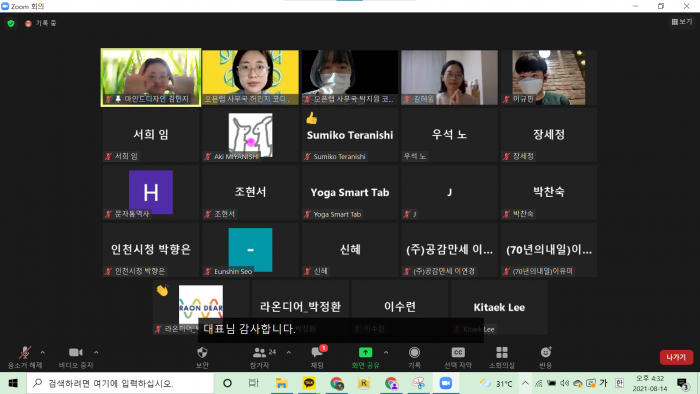Toggle the 한 Korean input mode indicator
Screen dimensions: 700x394
pos(619,383)
